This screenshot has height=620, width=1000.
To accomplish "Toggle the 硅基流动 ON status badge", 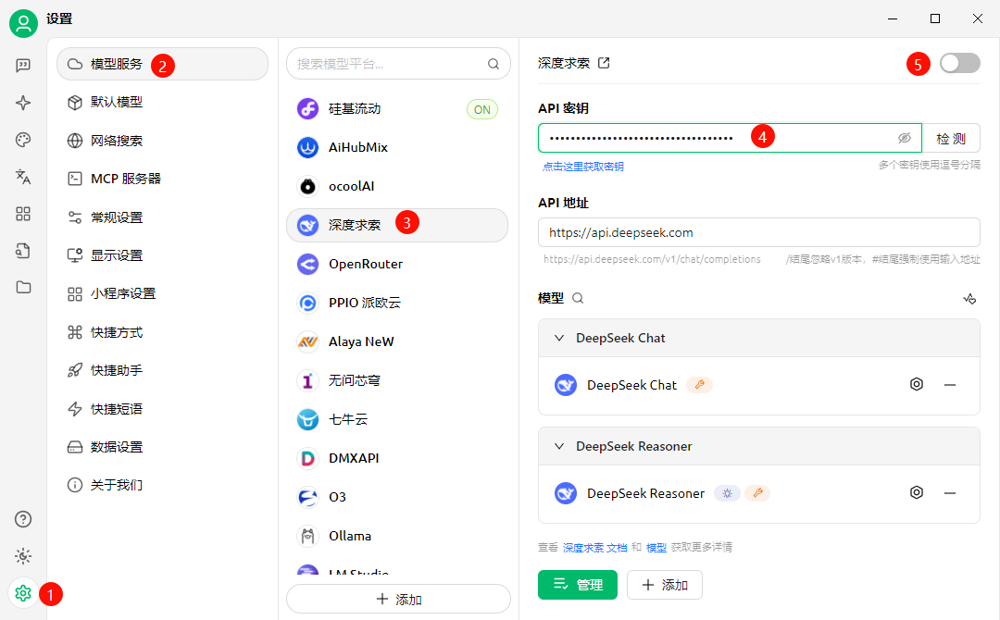I will [482, 109].
